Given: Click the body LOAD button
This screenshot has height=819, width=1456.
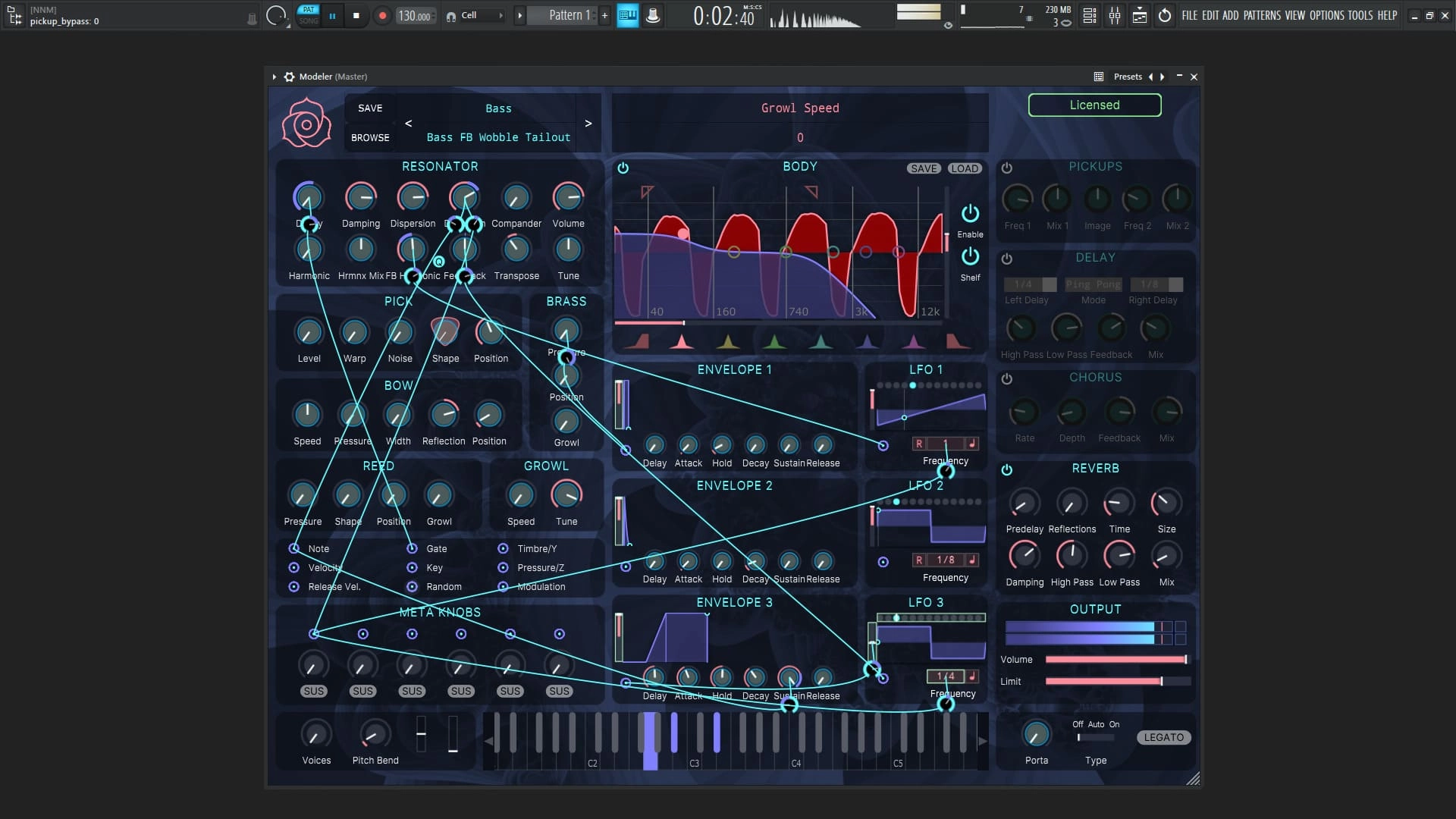Looking at the screenshot, I should pyautogui.click(x=964, y=168).
